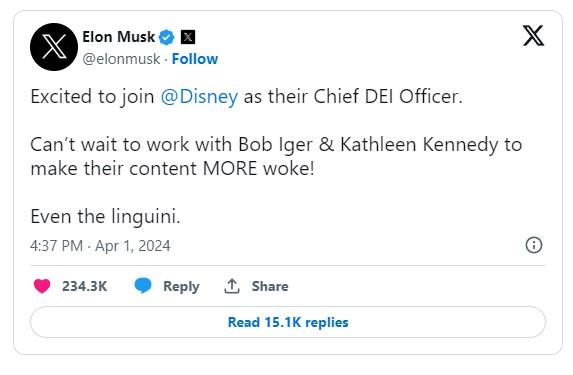Click the @elonmusk handle text
Viewport: 573px width, 375px height.
point(121,59)
